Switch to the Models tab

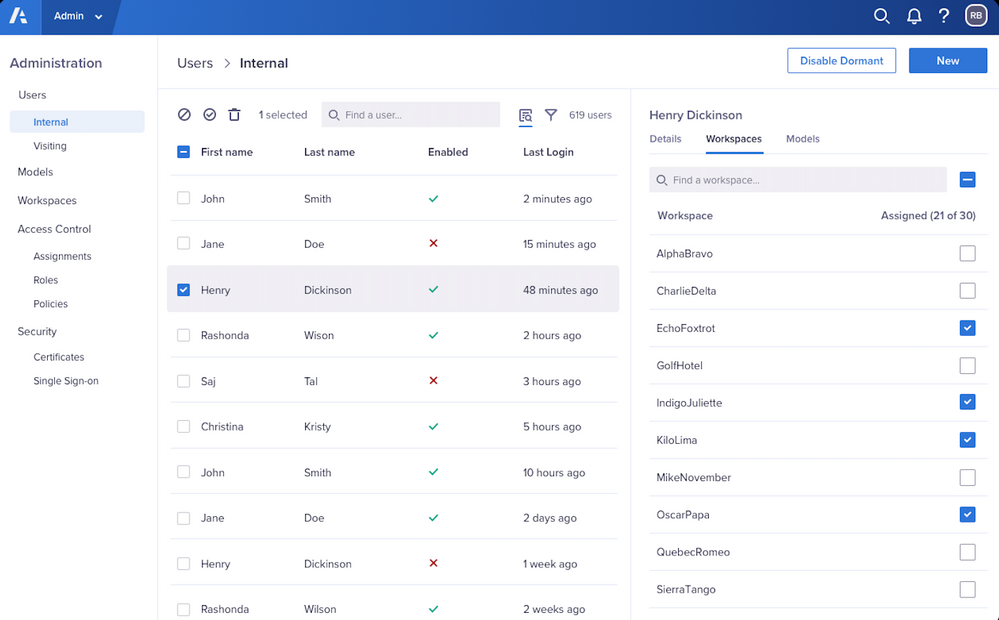tap(802, 139)
